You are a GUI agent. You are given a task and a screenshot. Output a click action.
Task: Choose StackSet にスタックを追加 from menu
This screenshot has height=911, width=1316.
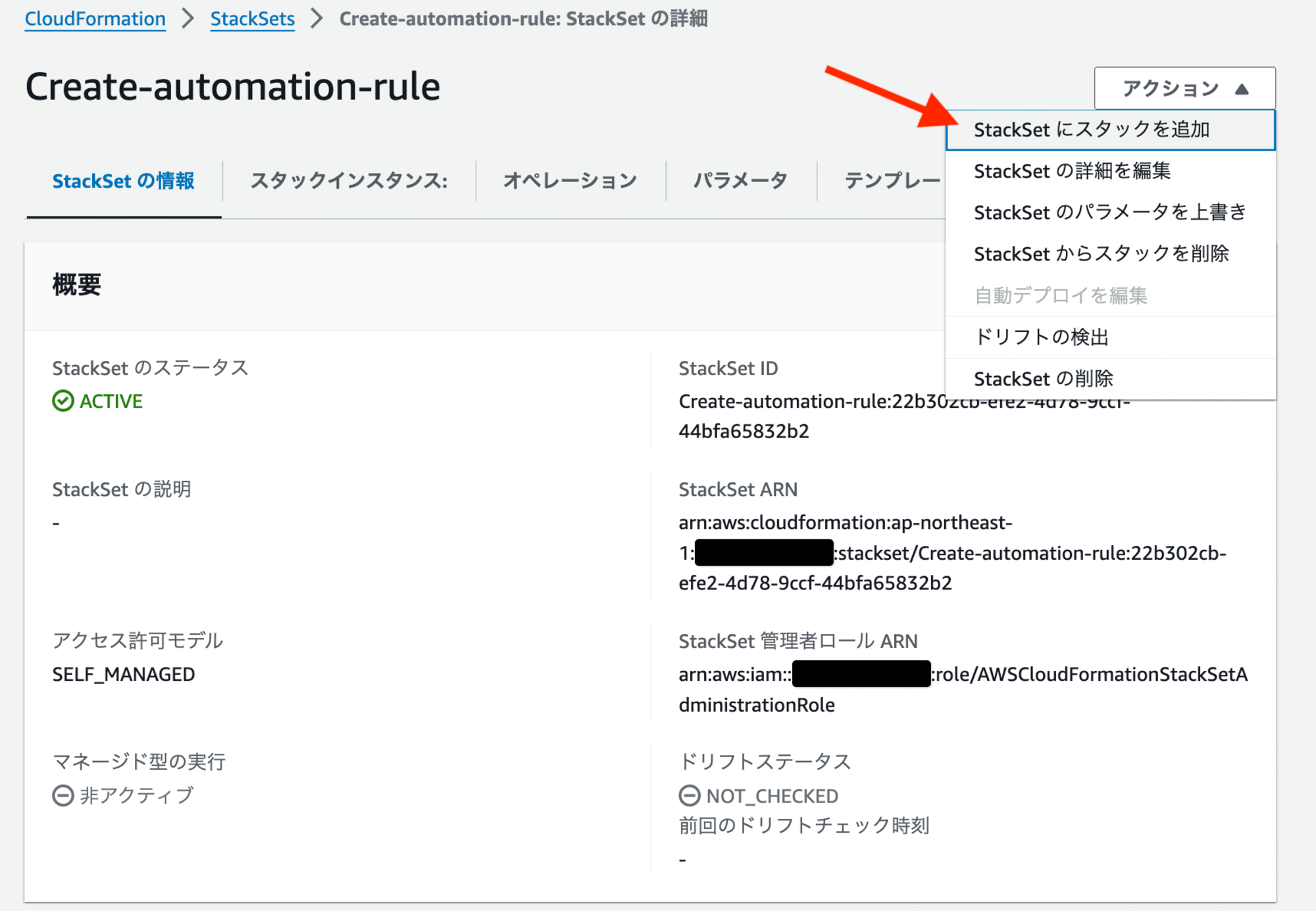coord(1110,130)
